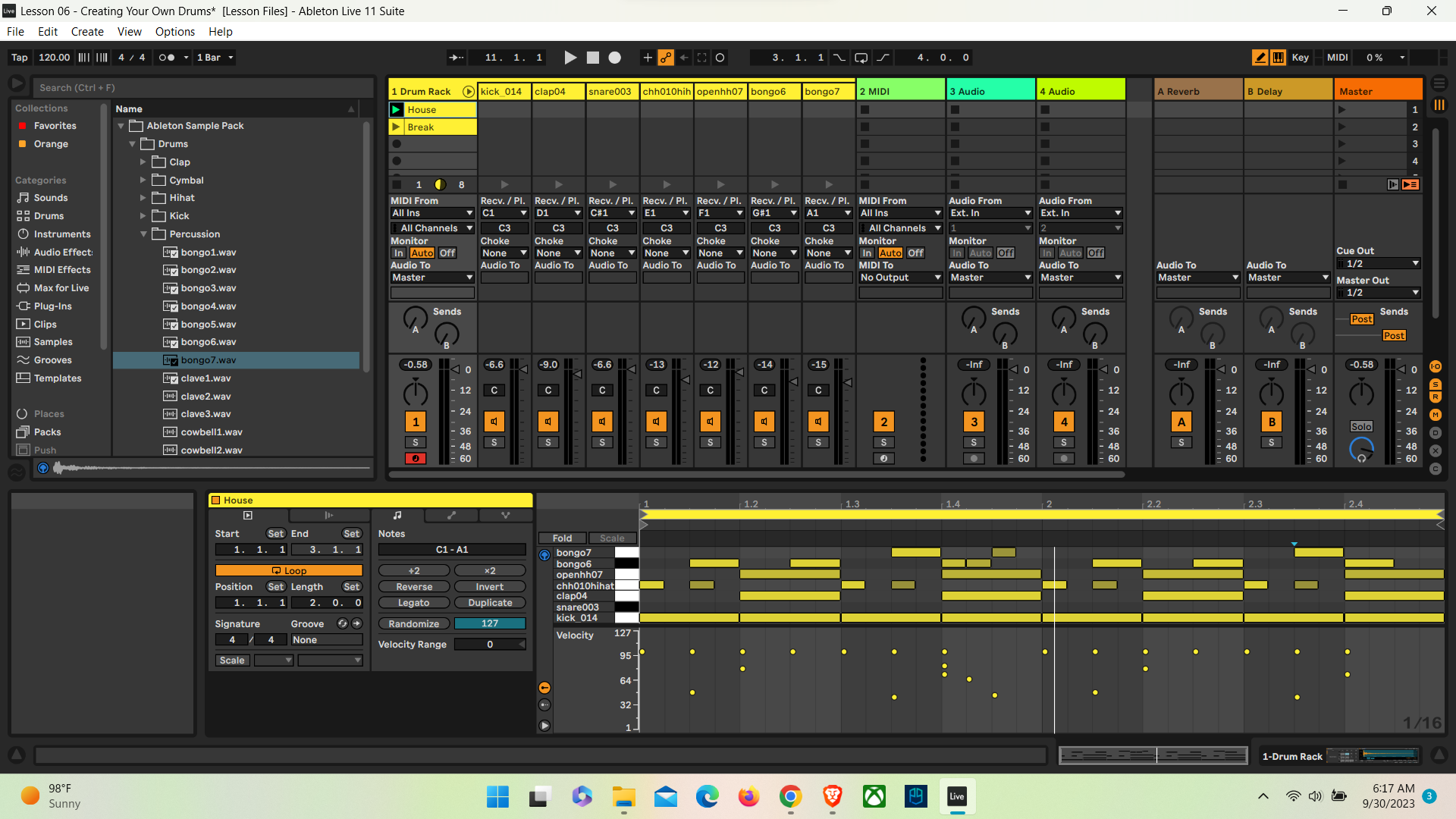Toggle the arrangement Loop switch
This screenshot has width=1456, height=819.
861,58
